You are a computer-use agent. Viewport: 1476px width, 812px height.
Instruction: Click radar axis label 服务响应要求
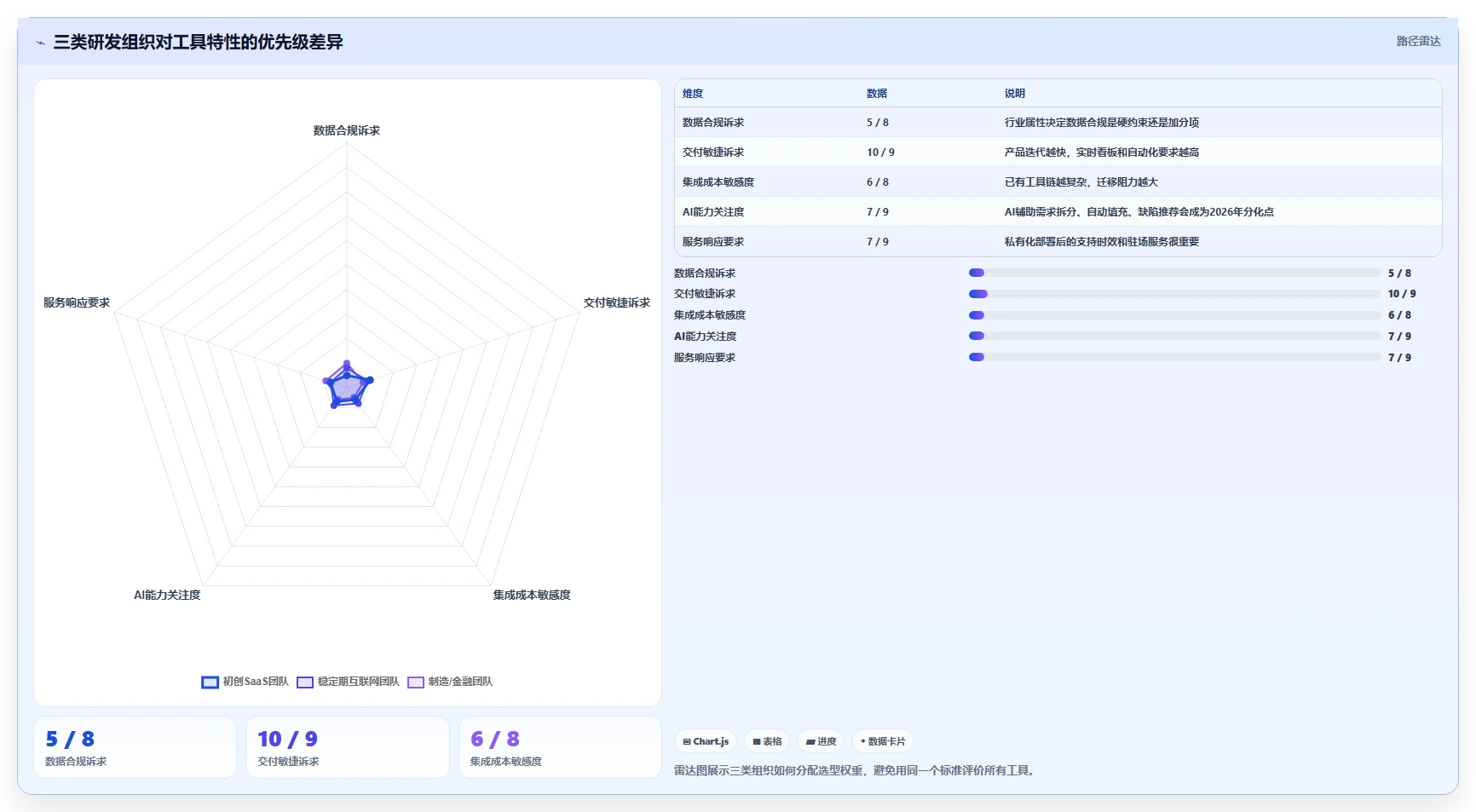click(77, 302)
